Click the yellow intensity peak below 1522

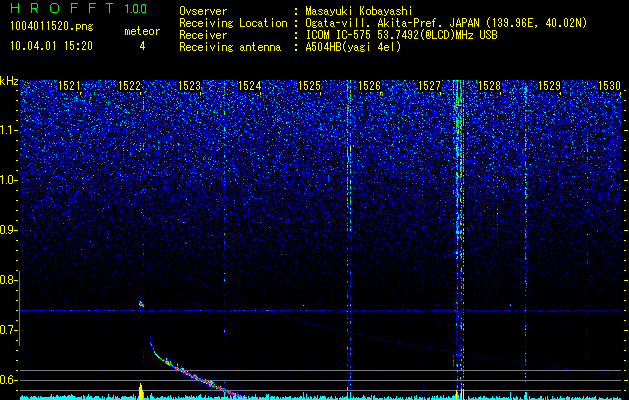point(141,392)
